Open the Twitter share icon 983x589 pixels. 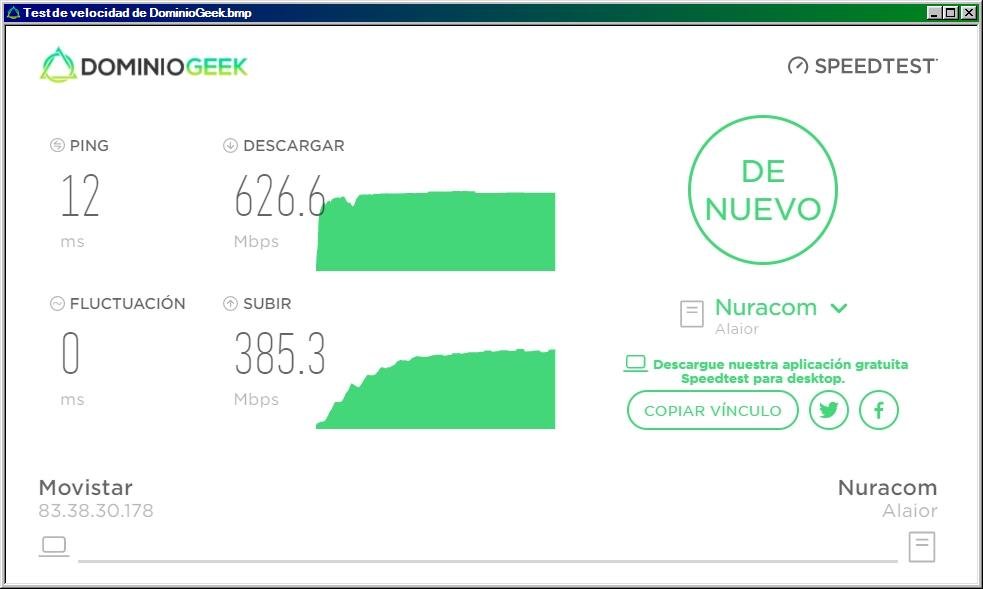click(x=828, y=410)
